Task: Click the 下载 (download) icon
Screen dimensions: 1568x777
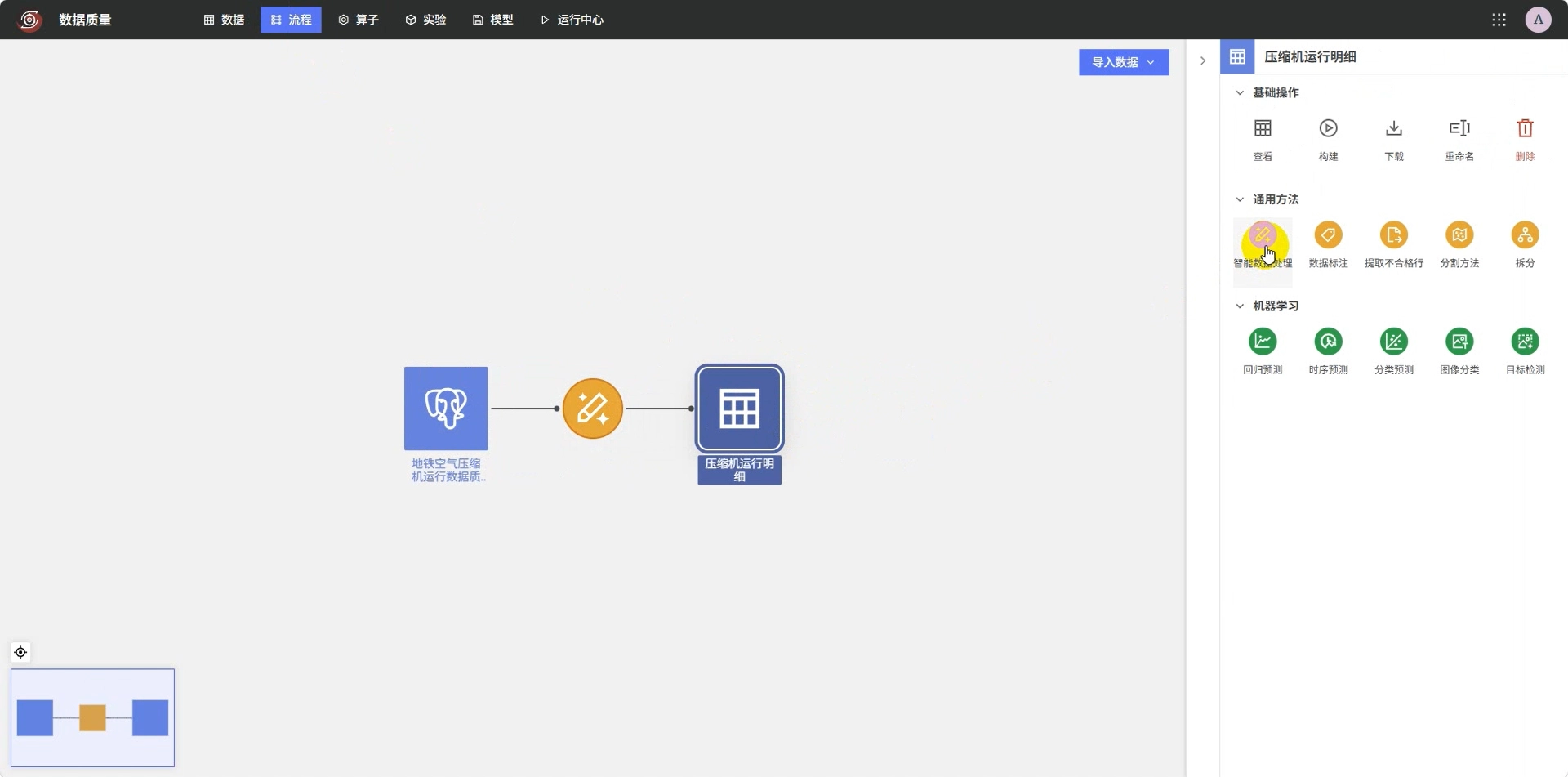Action: click(x=1394, y=128)
